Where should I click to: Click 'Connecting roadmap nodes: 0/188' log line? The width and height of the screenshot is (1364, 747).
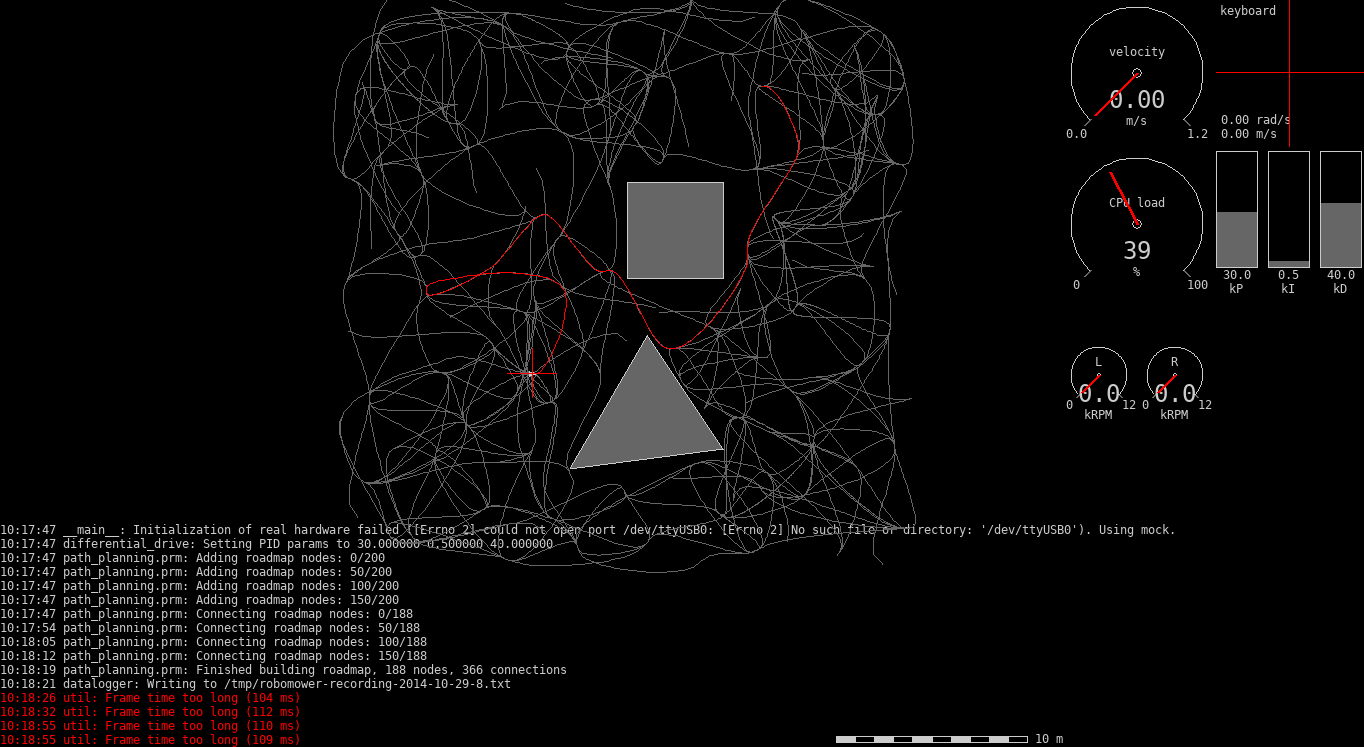[206, 614]
